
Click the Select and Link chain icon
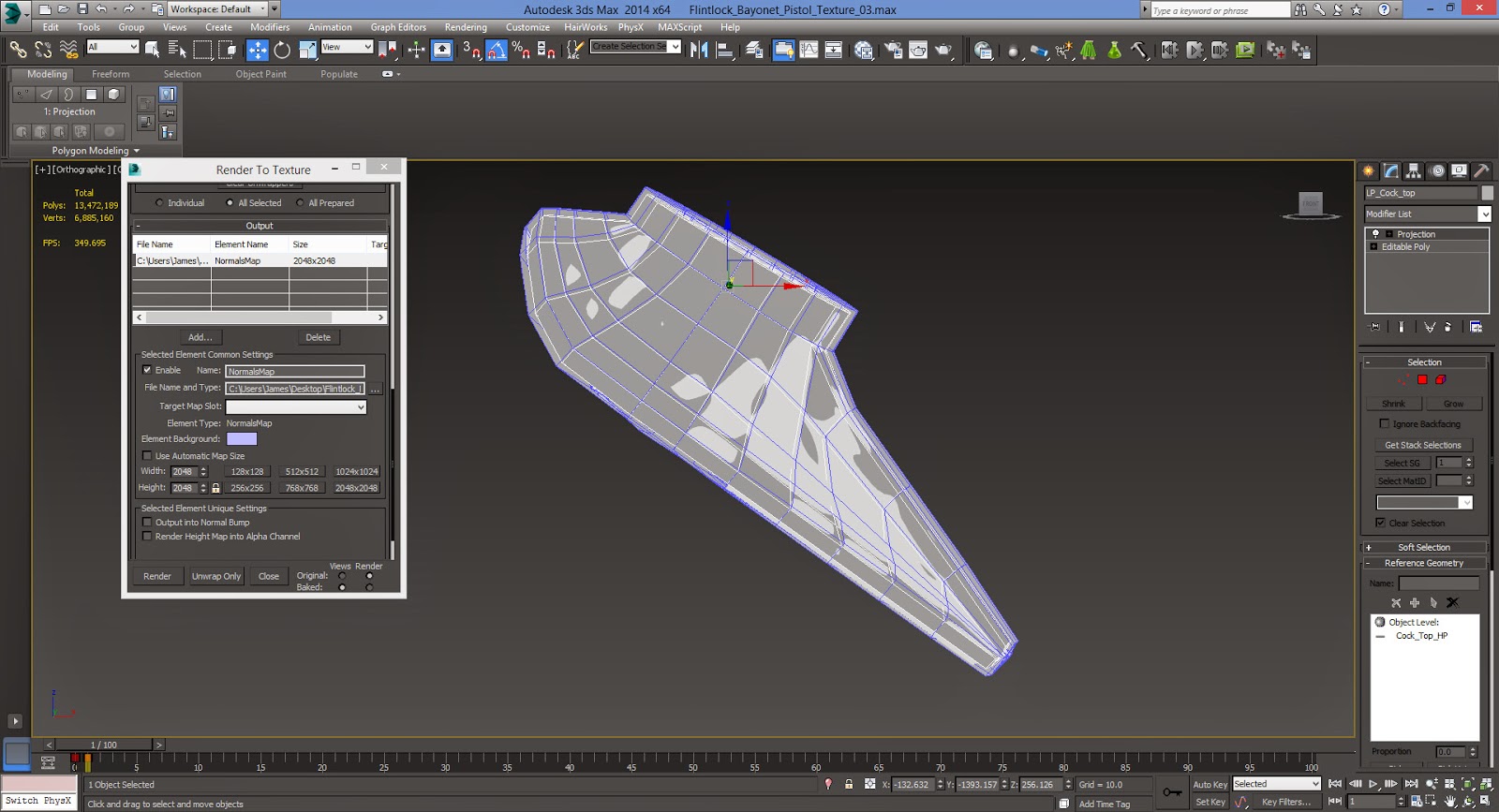[18, 50]
